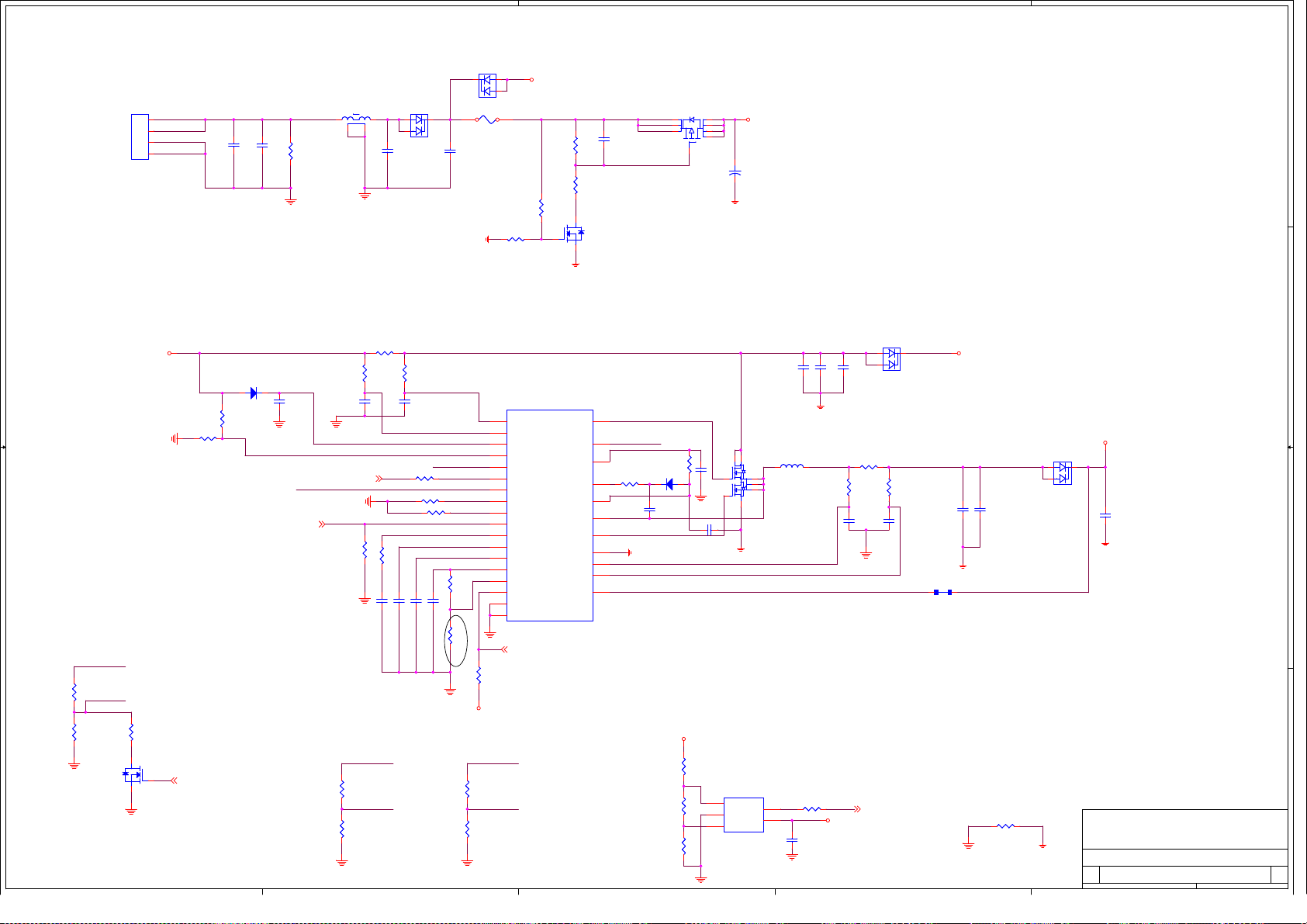The width and height of the screenshot is (1307, 924).
Task: Click the output inductor beside the dual MOSFET
Action: pos(792,466)
